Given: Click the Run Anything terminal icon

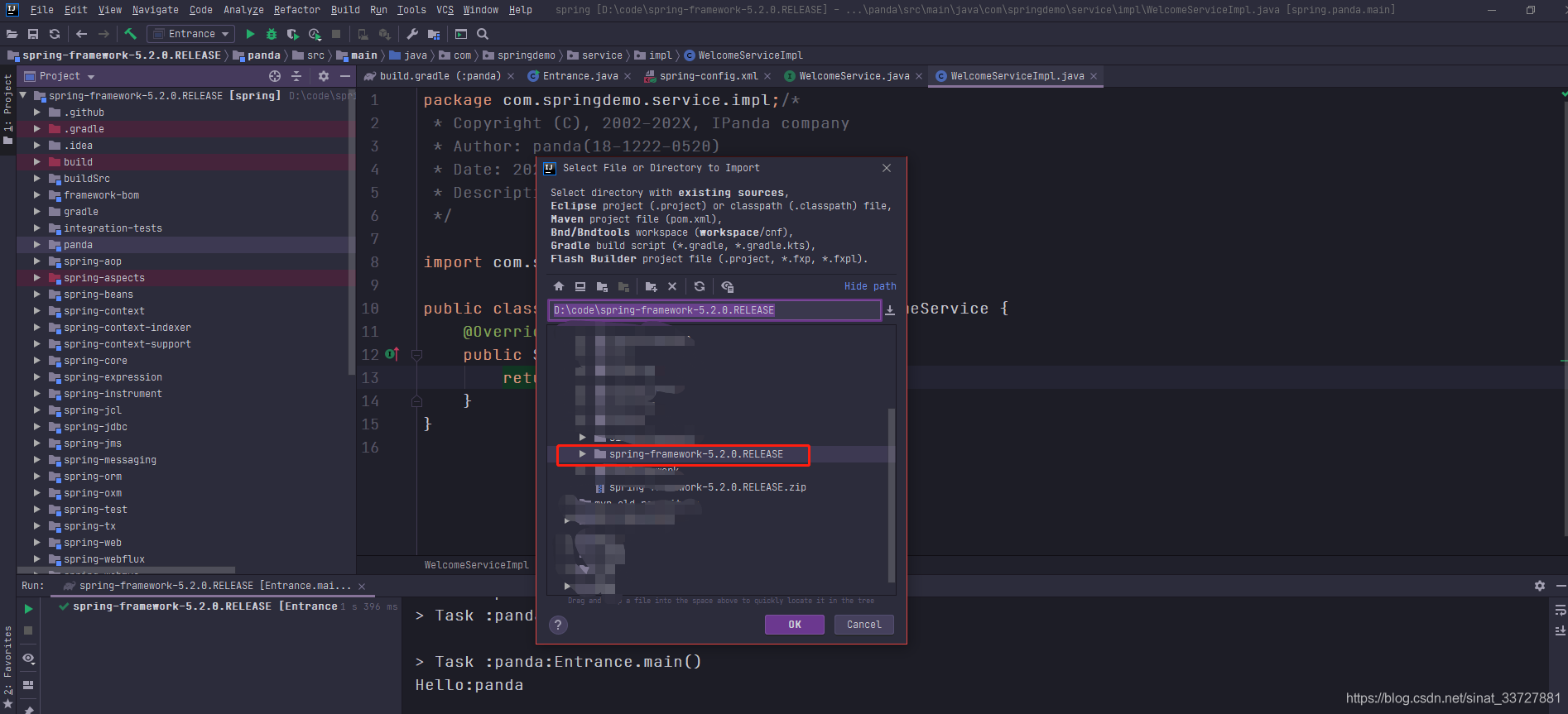Looking at the screenshot, I should [461, 34].
